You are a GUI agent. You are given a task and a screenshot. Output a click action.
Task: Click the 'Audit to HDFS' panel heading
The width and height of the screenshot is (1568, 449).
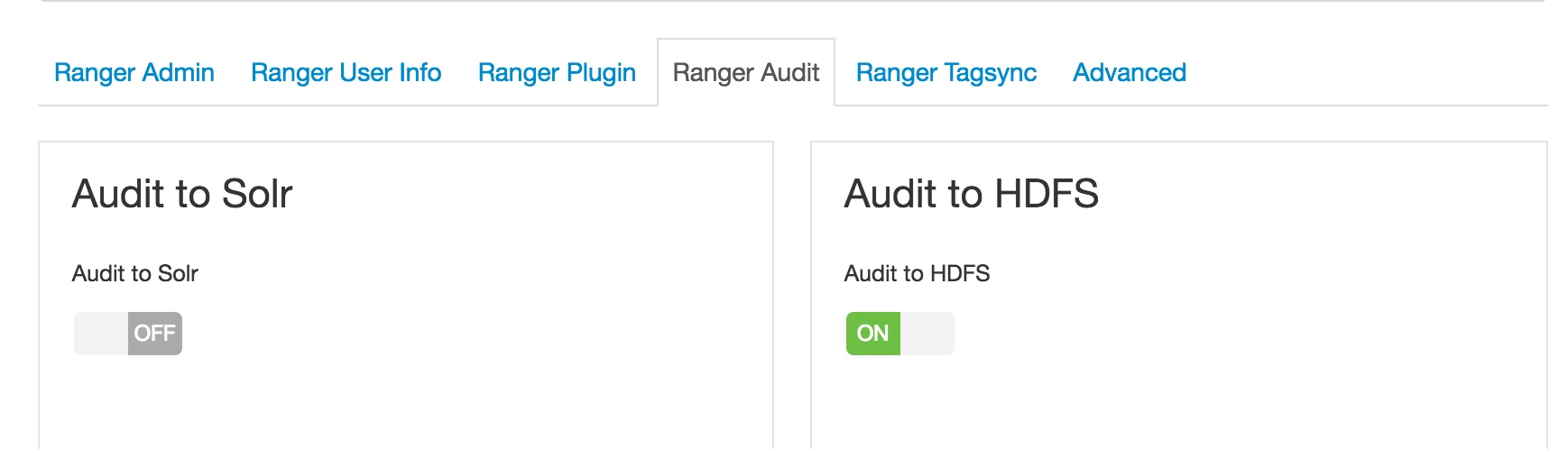tap(971, 194)
